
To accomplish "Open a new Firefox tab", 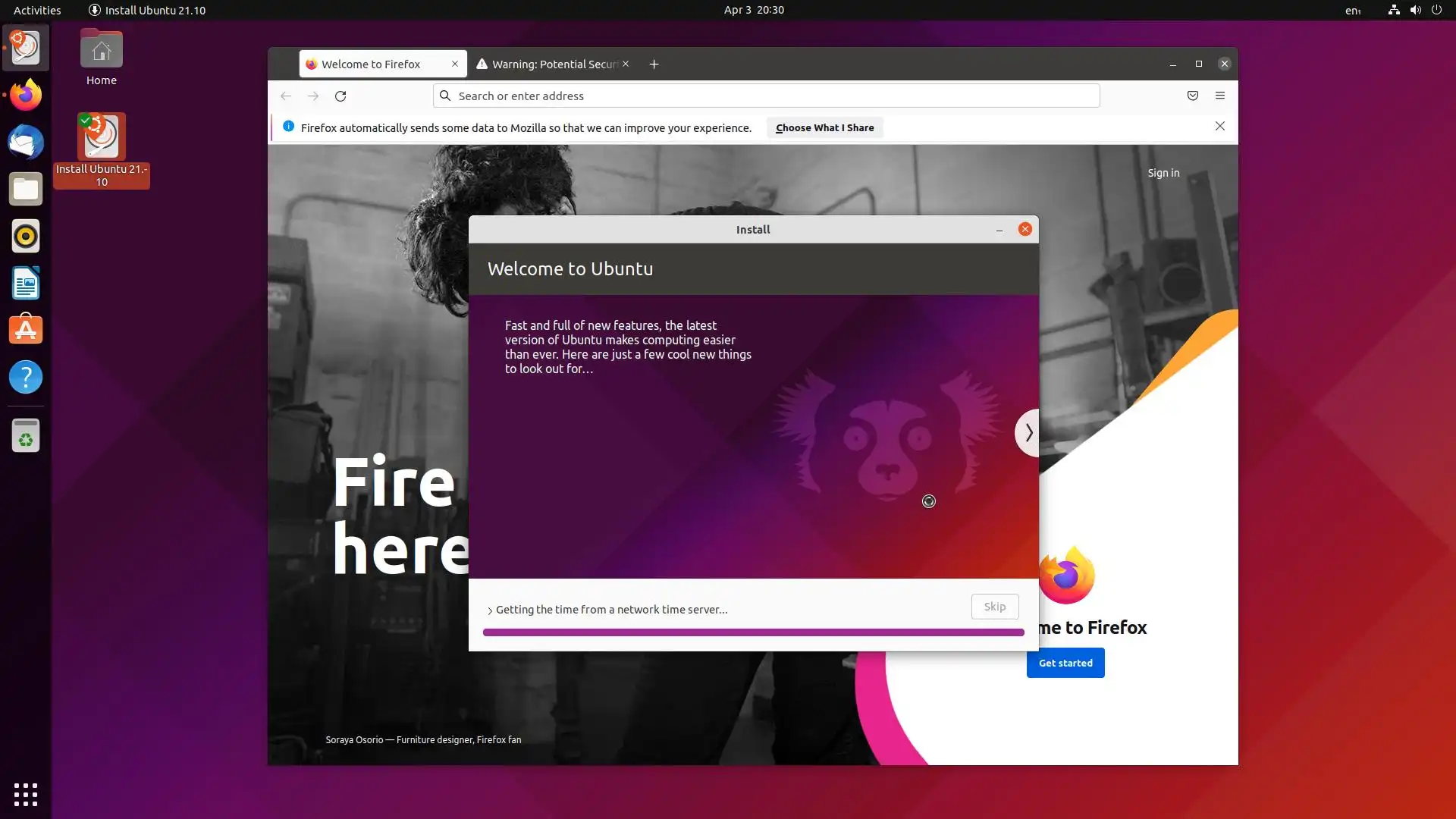I will [x=654, y=64].
